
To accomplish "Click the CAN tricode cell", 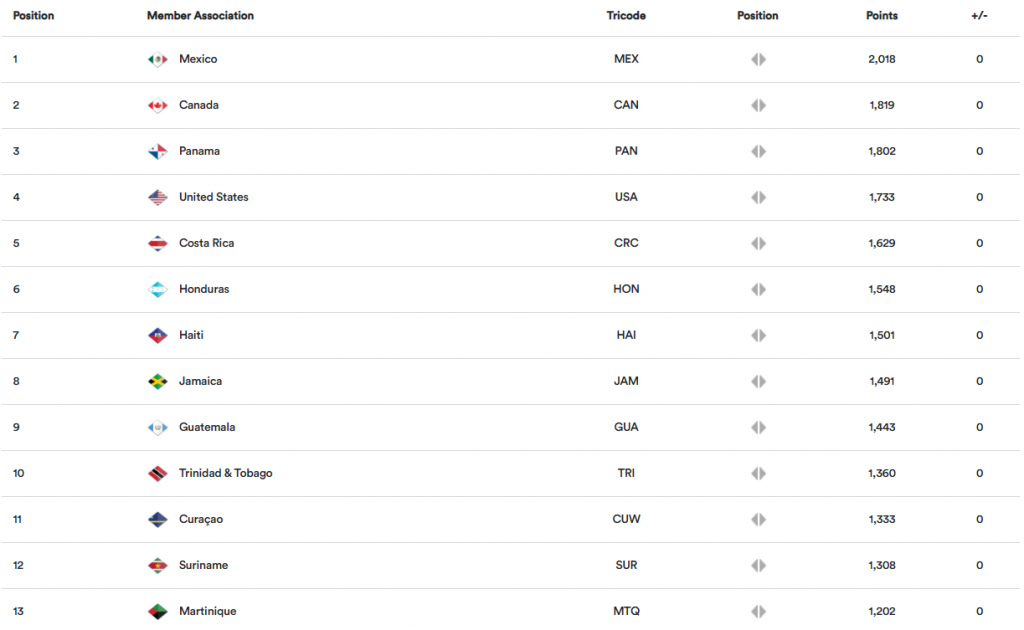I will coord(626,105).
